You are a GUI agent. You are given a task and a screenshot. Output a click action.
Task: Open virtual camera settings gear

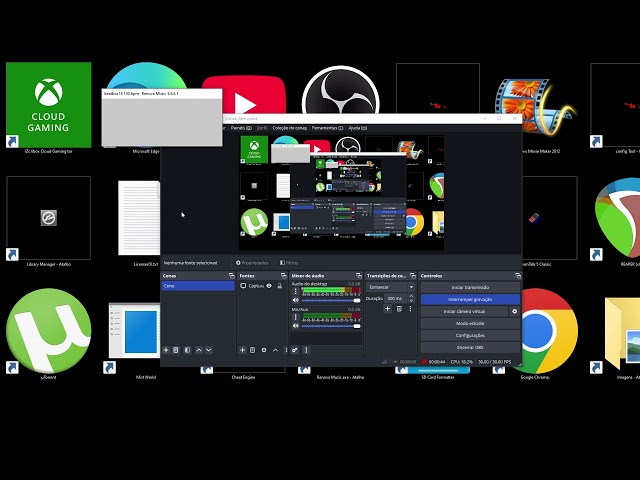pos(515,311)
